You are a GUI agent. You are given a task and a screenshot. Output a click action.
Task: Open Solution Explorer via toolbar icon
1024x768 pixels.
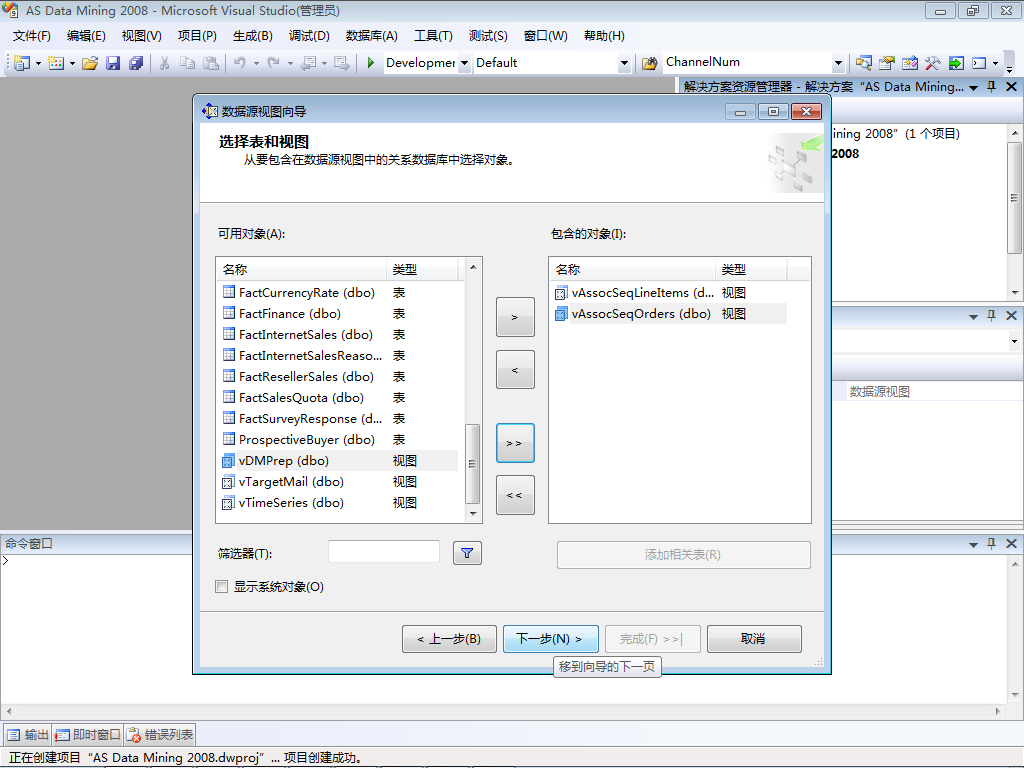pyautogui.click(x=863, y=63)
